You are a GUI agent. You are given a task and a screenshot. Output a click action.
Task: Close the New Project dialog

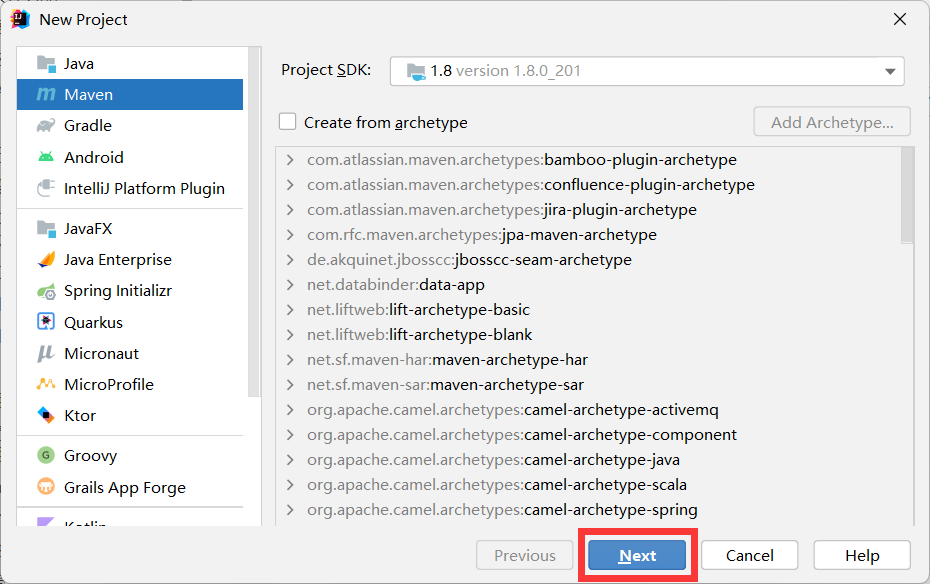click(900, 20)
